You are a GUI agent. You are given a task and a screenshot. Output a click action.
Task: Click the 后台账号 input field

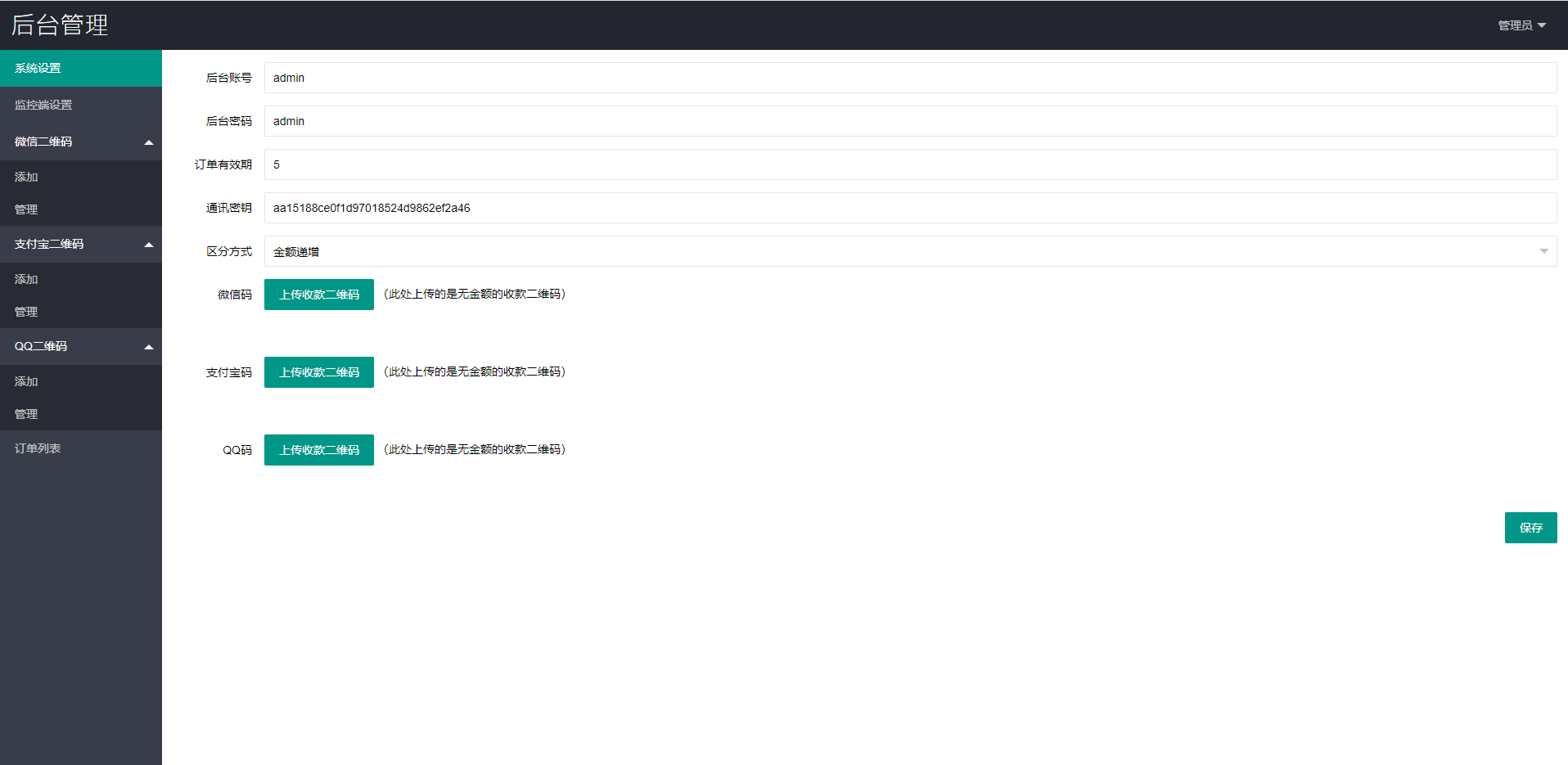point(910,78)
